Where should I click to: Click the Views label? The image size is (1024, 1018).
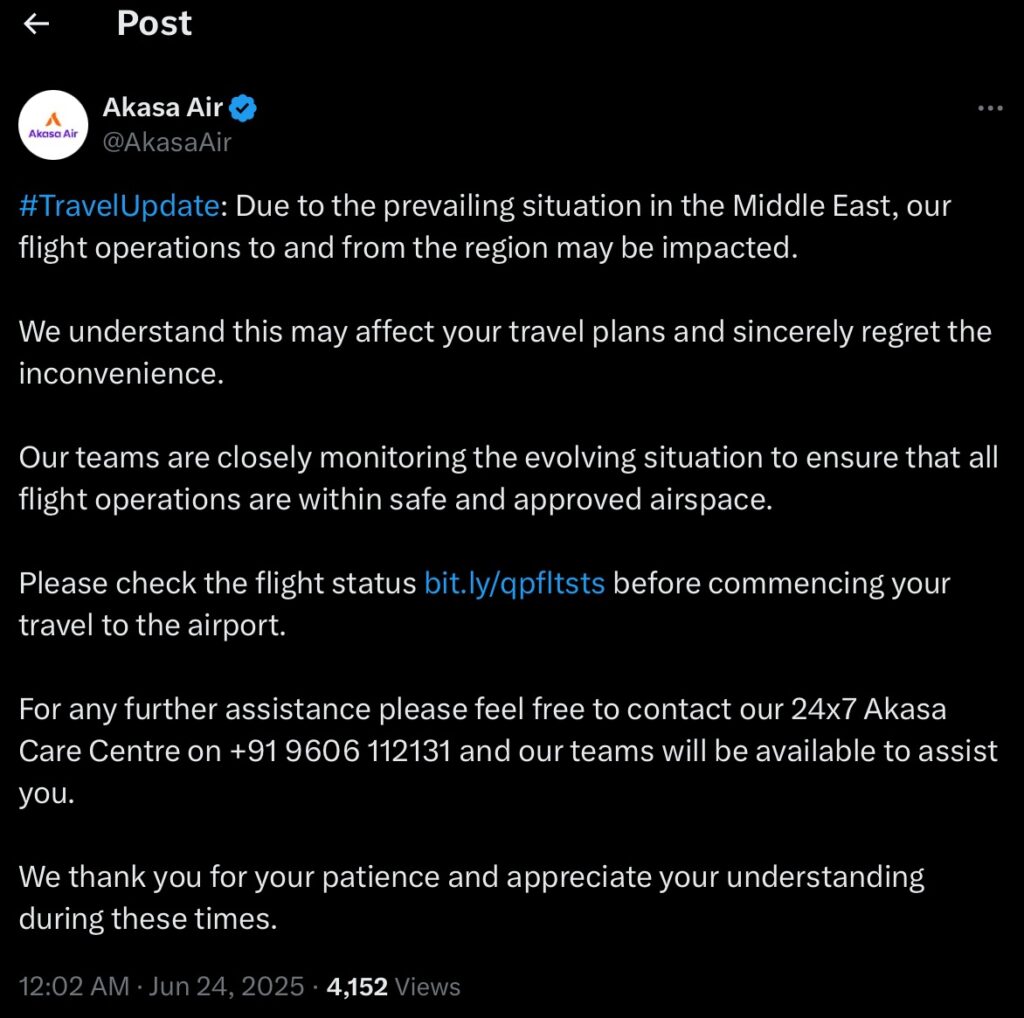[428, 986]
